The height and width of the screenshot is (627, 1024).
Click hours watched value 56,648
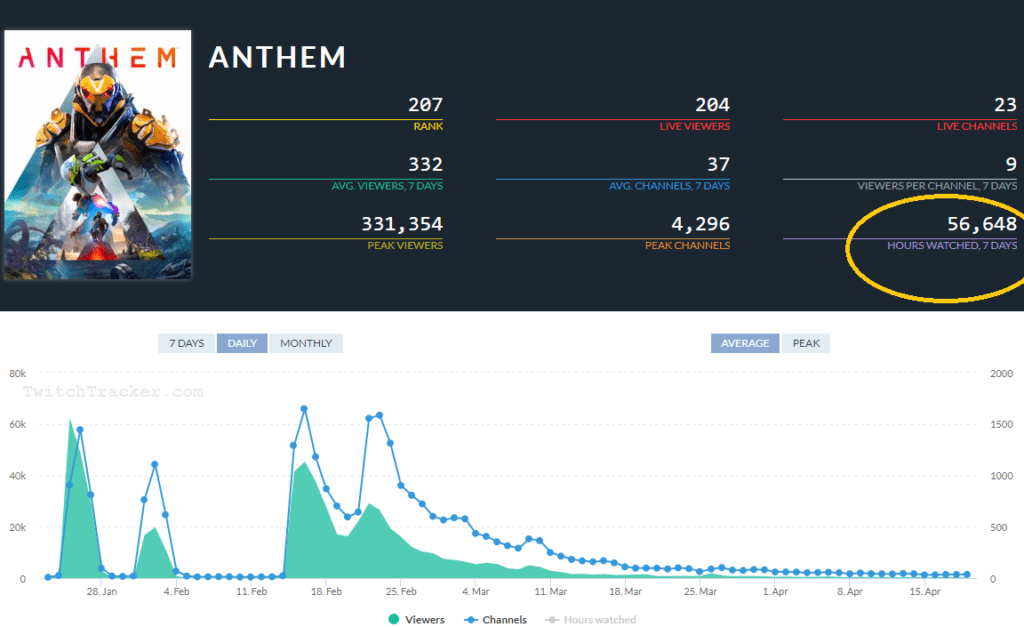click(982, 224)
